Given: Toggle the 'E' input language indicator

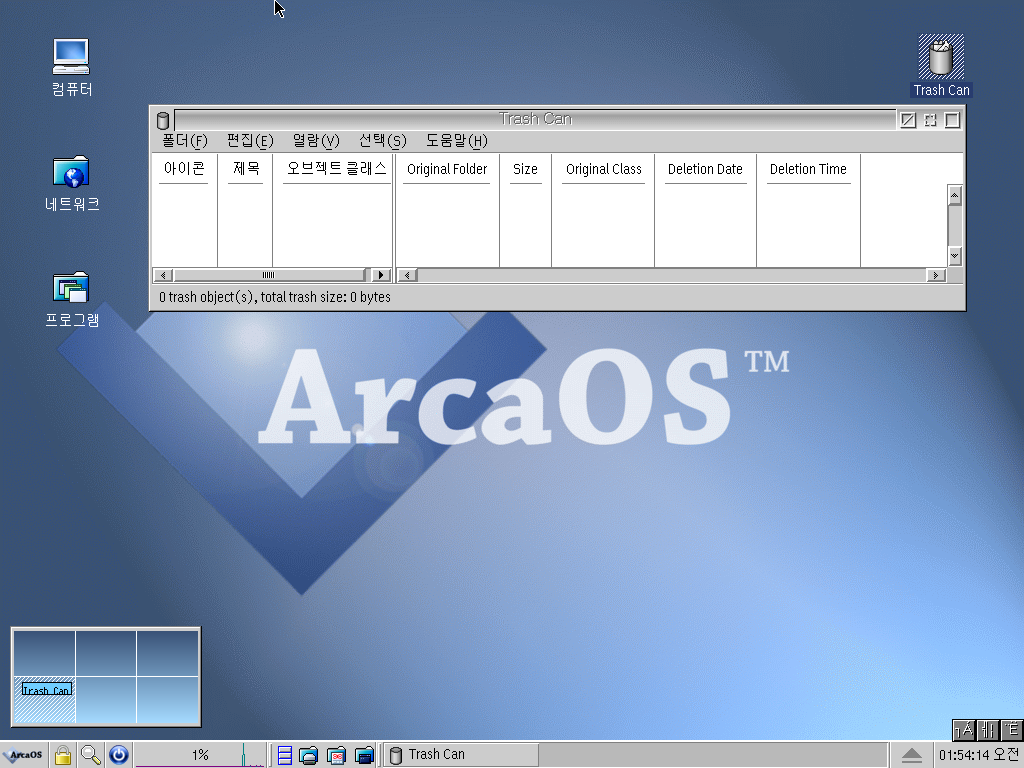Looking at the screenshot, I should (x=1012, y=729).
